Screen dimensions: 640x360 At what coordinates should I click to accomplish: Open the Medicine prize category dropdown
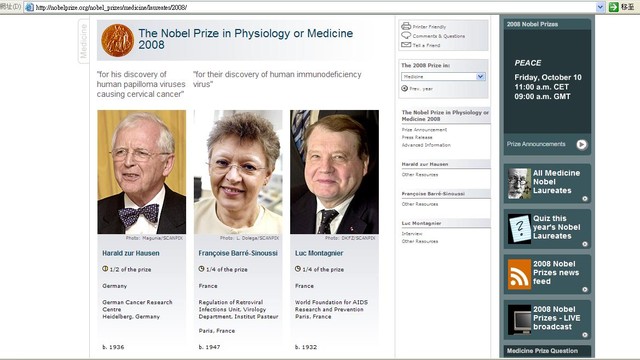(x=443, y=76)
